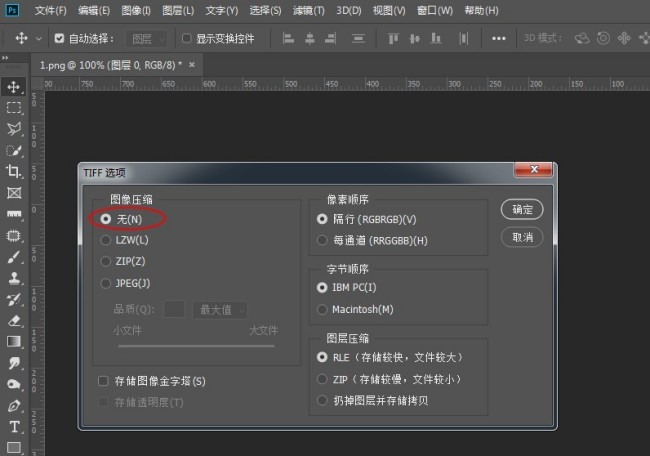Open the disabled 最大值 quality dropdown

[220, 310]
